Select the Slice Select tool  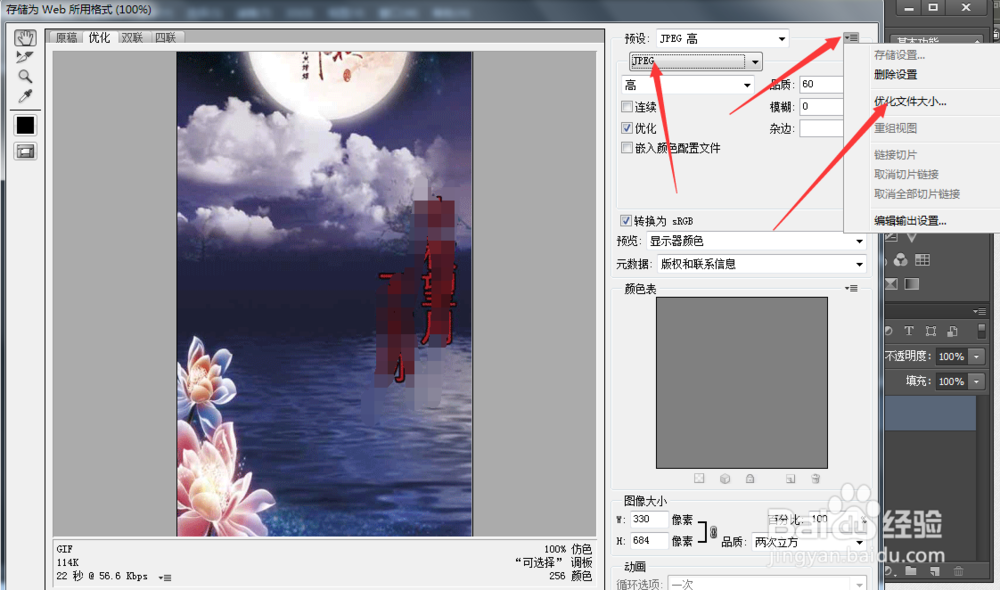point(24,56)
